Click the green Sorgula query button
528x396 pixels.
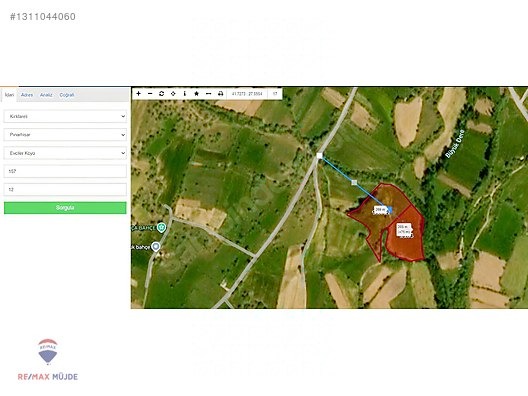[65, 208]
